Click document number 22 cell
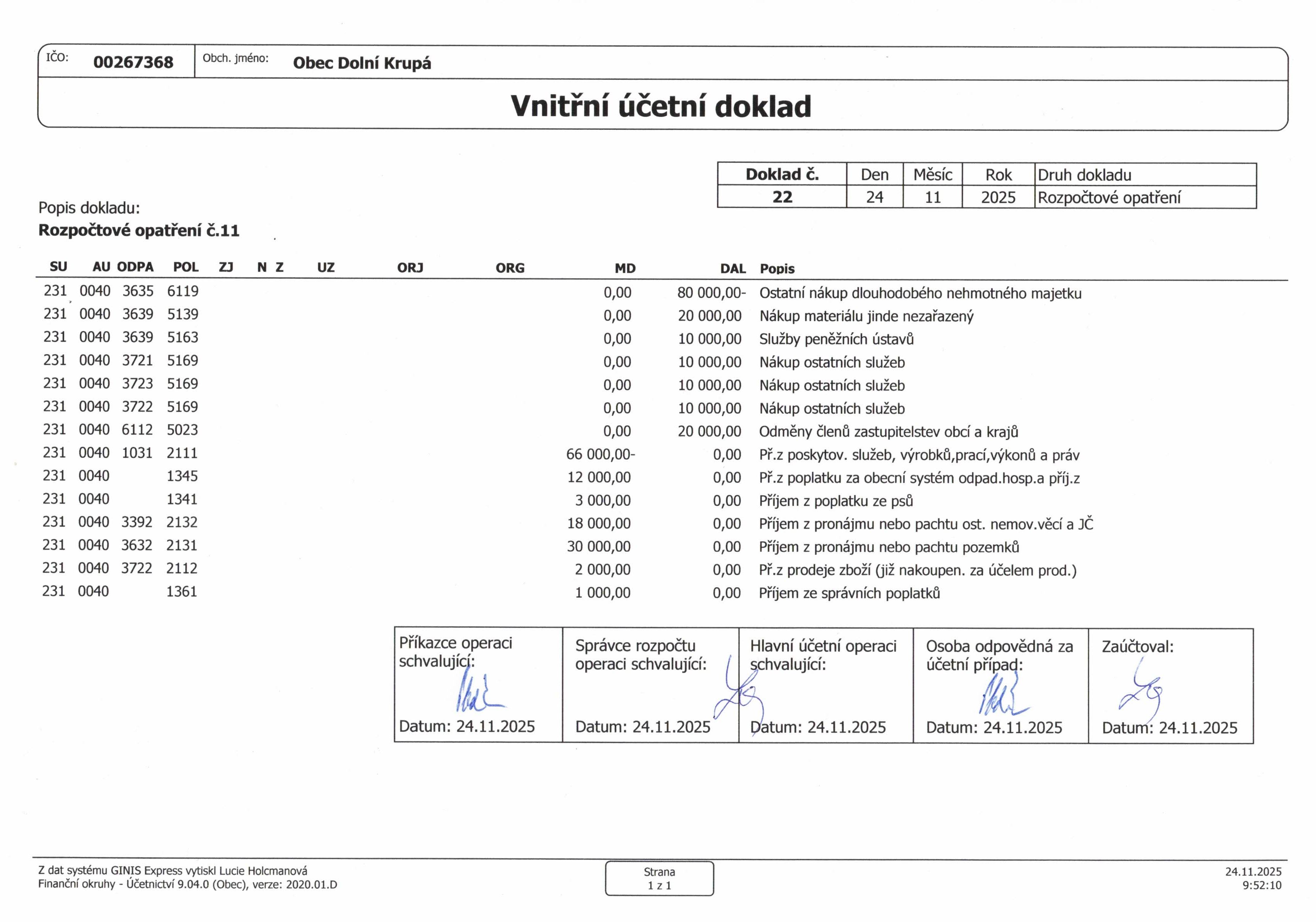 tap(782, 197)
